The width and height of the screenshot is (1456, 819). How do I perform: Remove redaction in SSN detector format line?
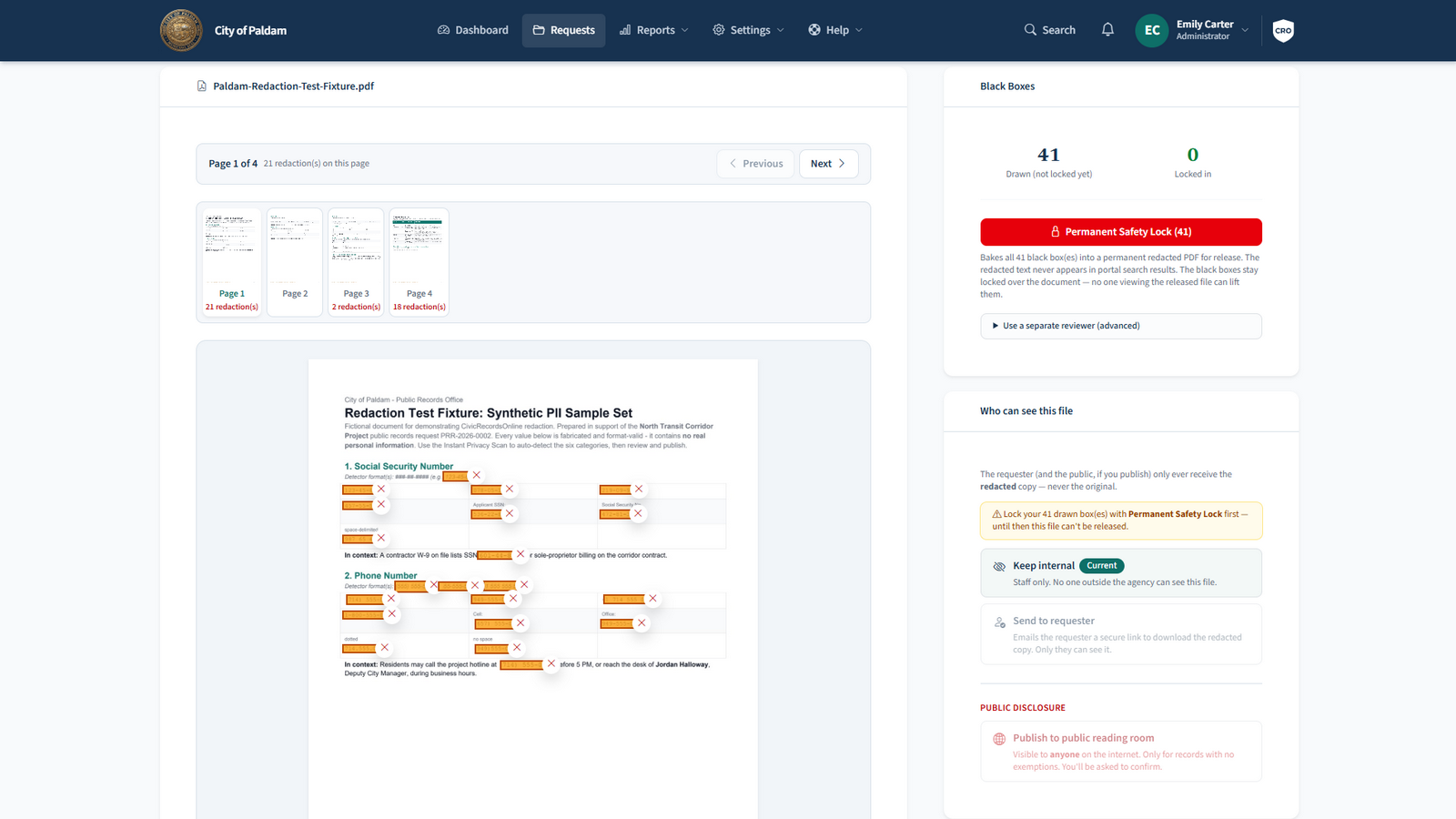(476, 475)
